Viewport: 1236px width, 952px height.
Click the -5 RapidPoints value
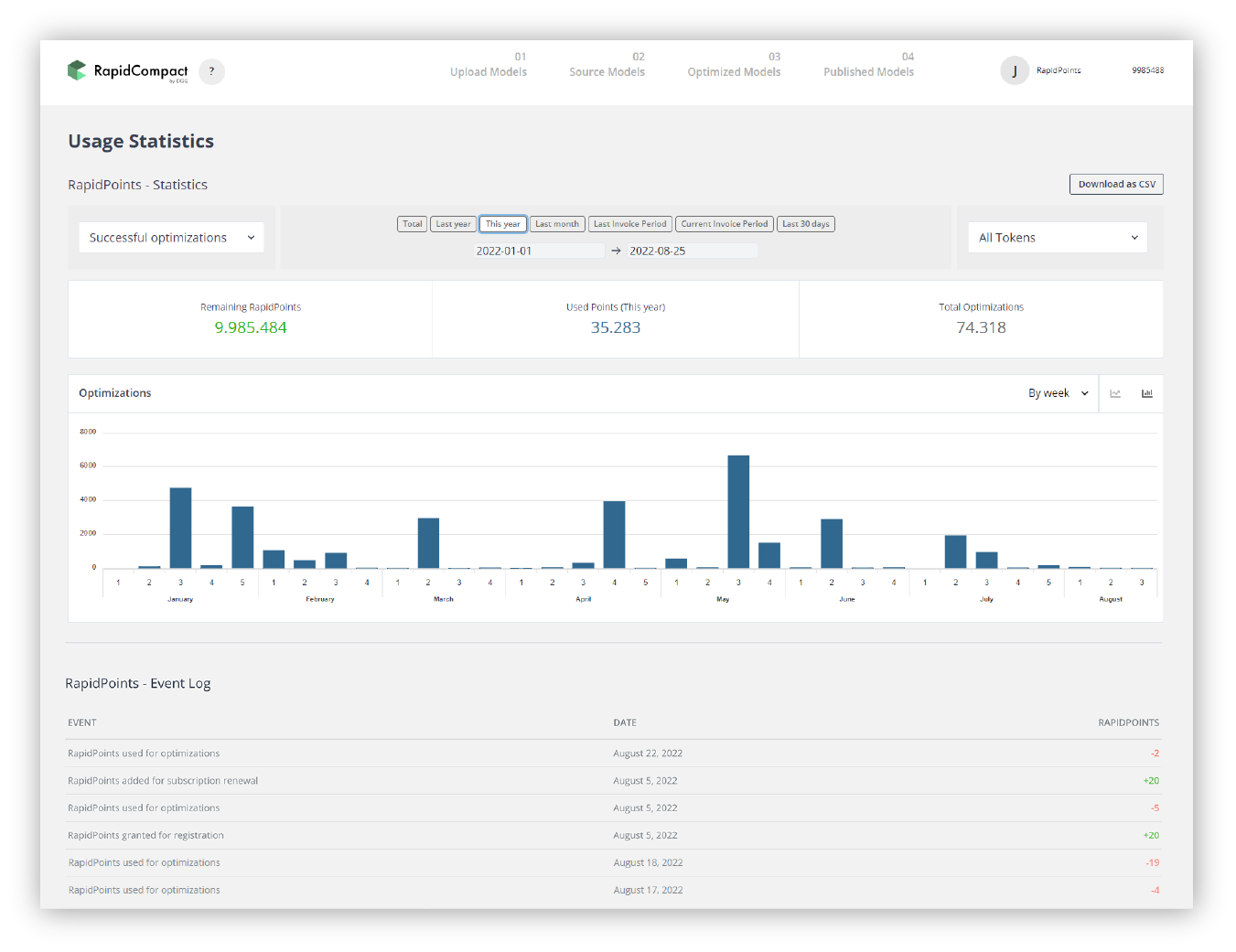[1155, 808]
